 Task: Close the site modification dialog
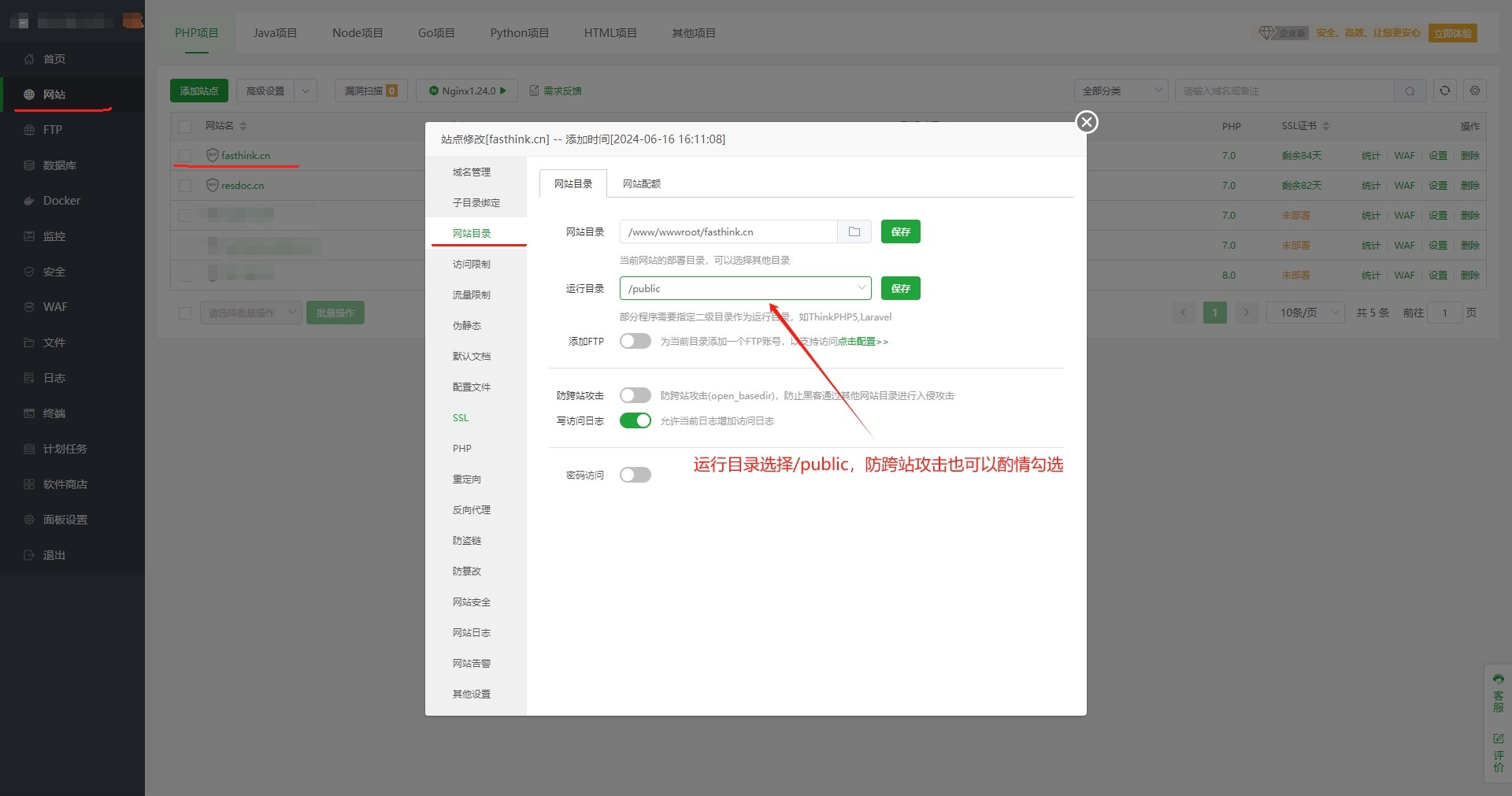tap(1087, 122)
